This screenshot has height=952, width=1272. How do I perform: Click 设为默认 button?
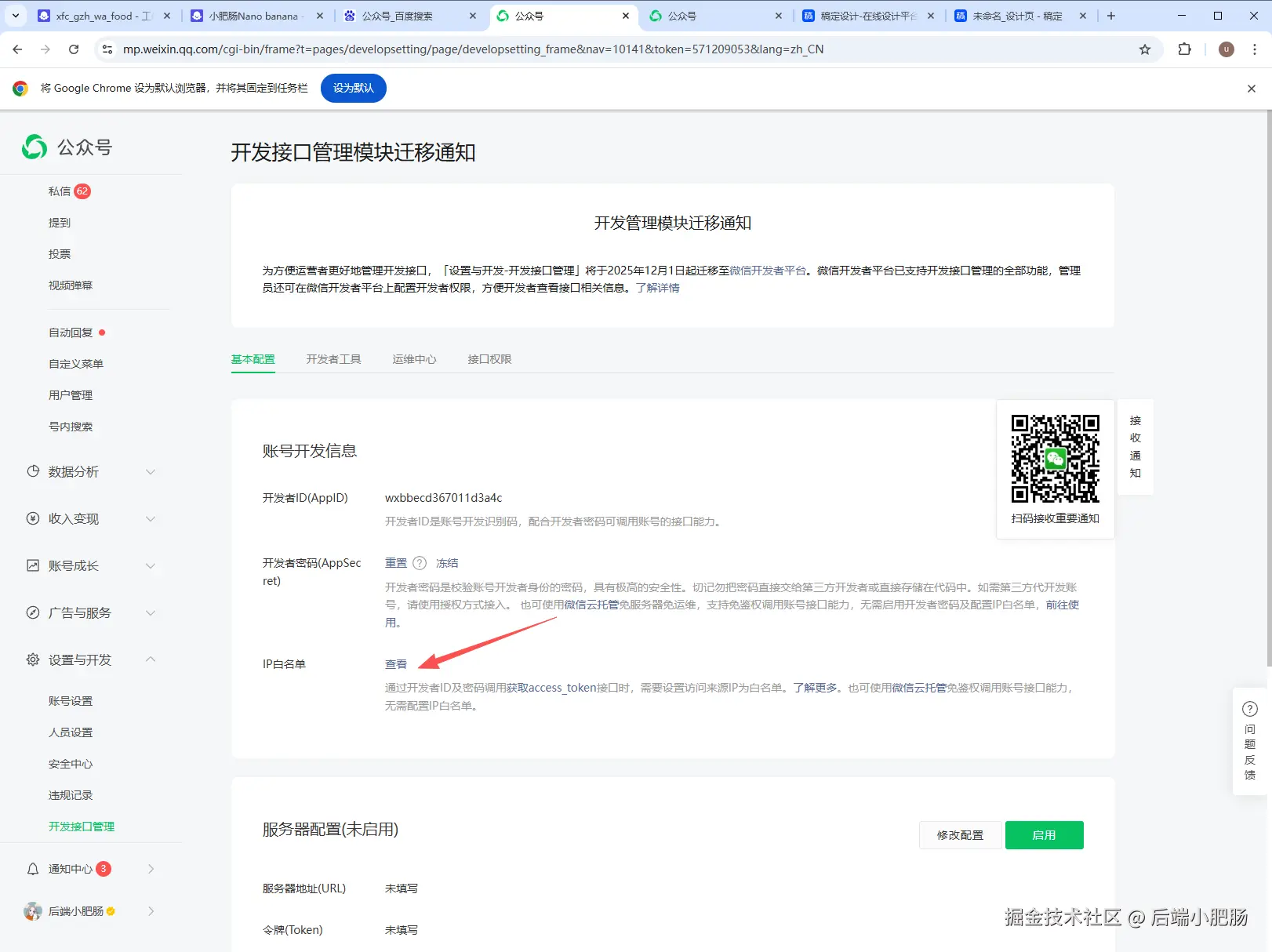pos(354,88)
